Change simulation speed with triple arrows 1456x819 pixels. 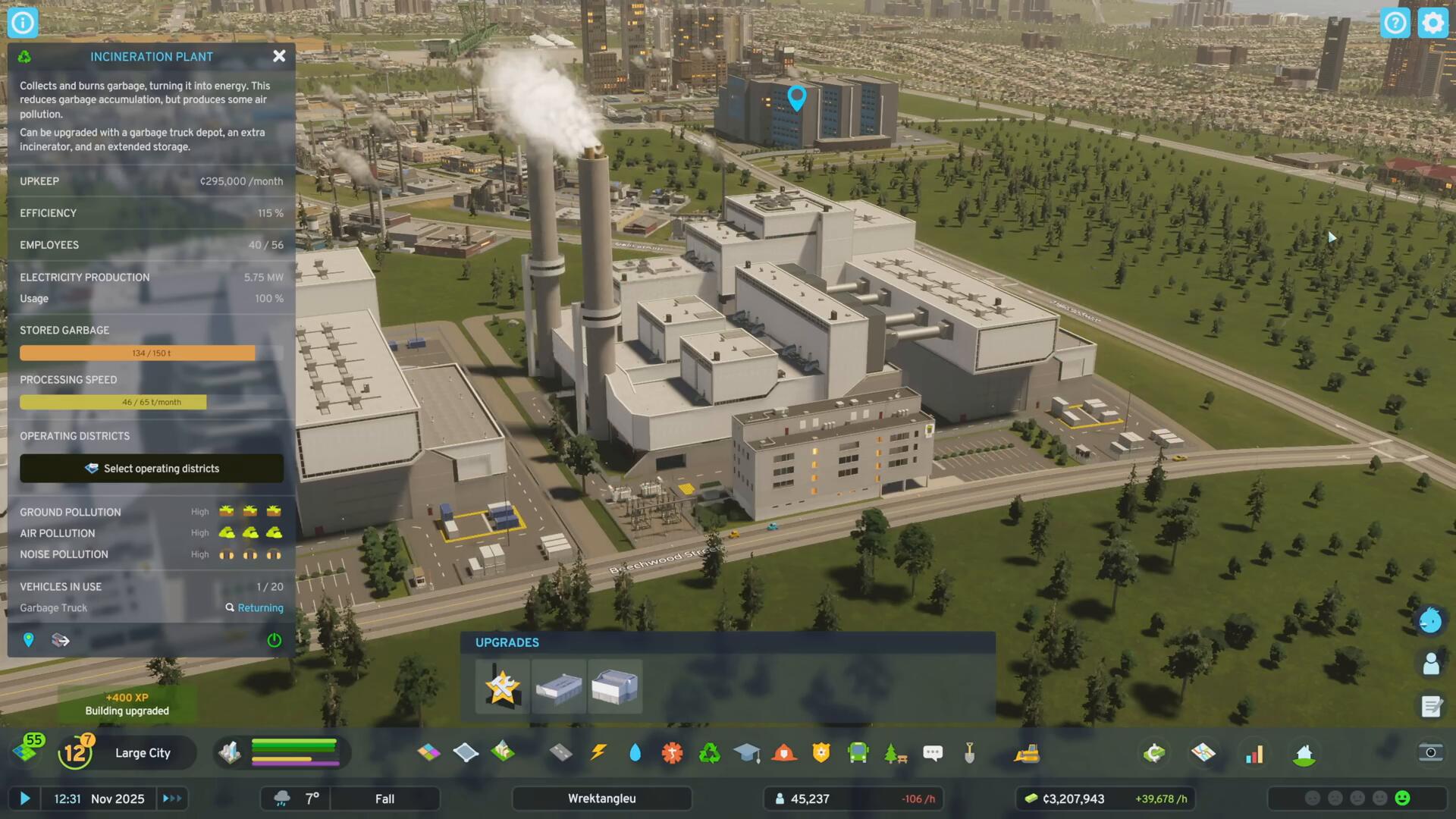(172, 799)
